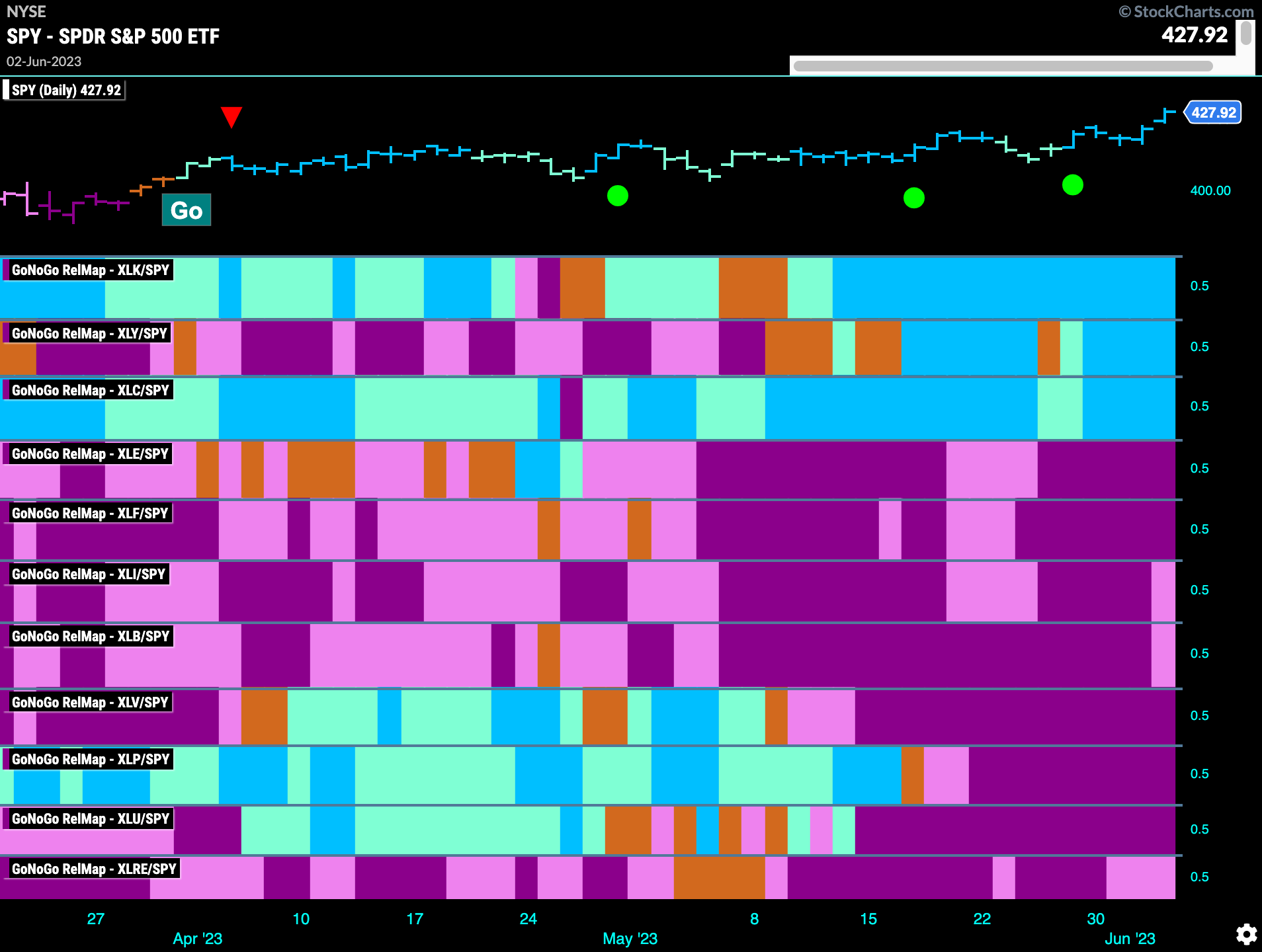Screen dimensions: 1262x952
Task: Click the late May green momentum dot
Action: click(x=1073, y=185)
